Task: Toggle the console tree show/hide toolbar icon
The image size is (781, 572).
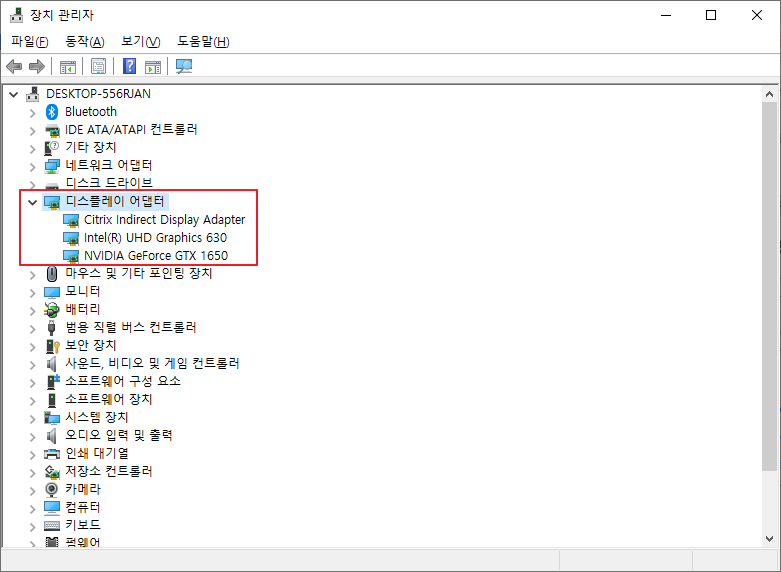Action: pos(68,66)
